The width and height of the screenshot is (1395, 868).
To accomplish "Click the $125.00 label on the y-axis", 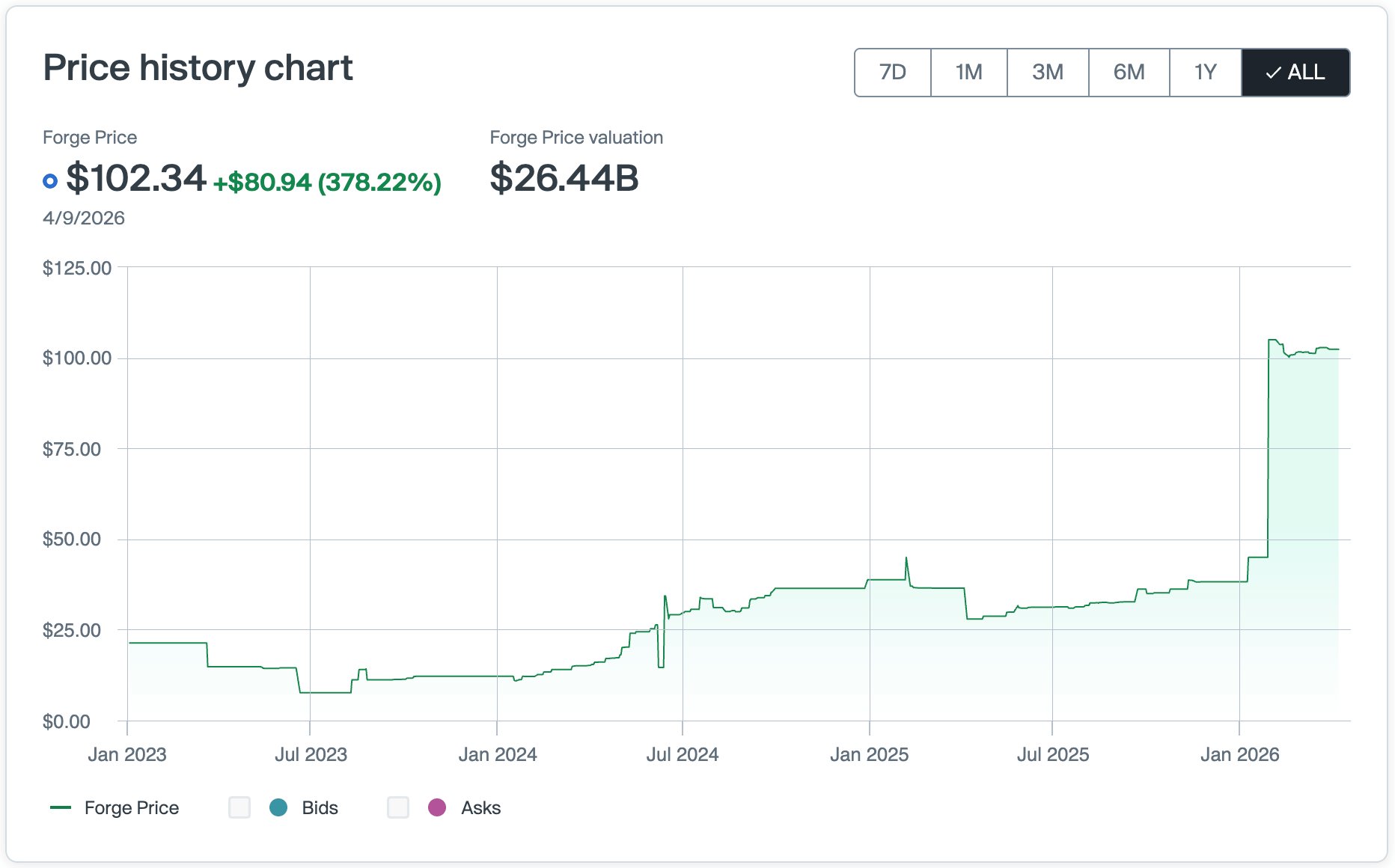I will point(77,267).
